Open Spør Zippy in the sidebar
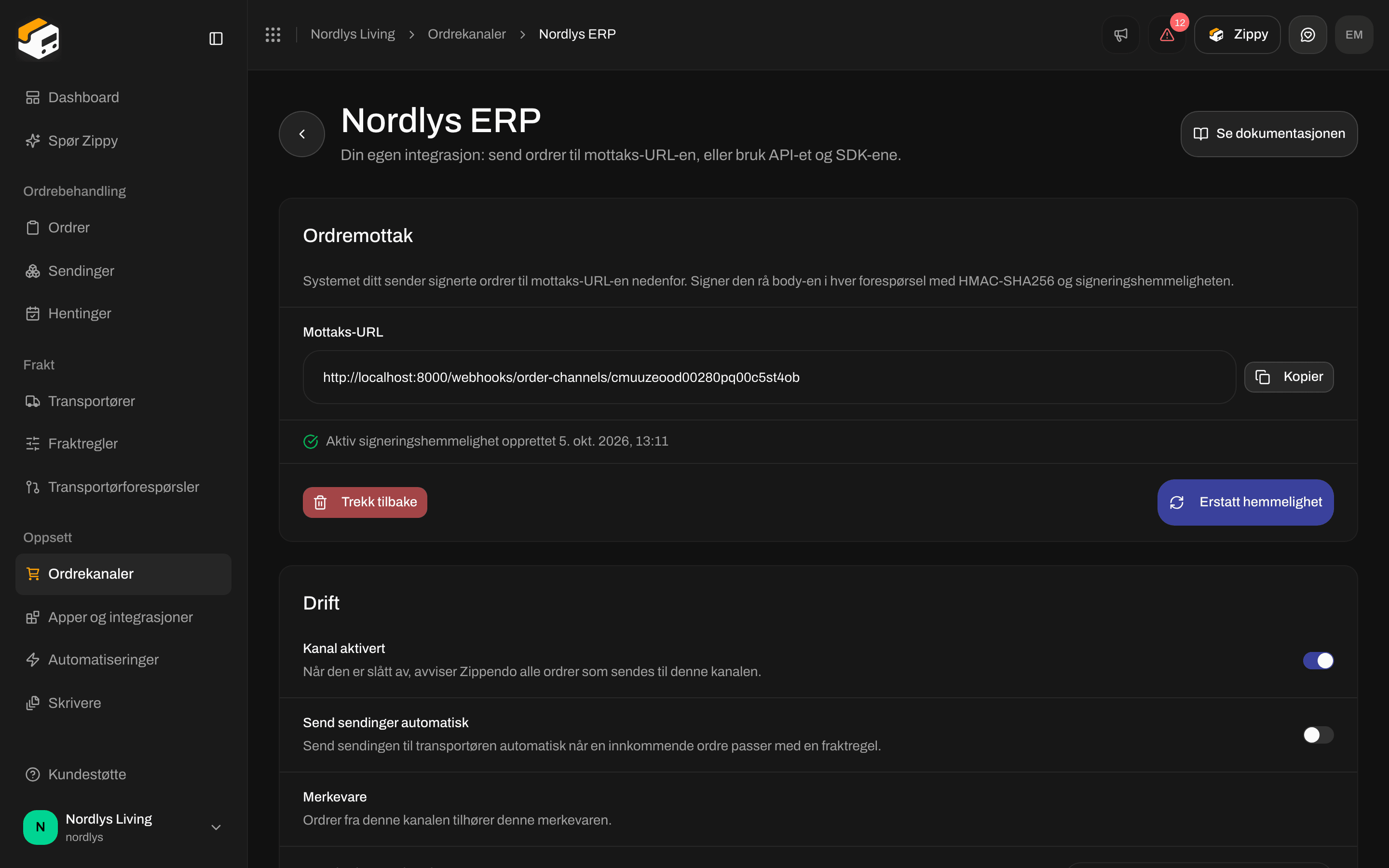The image size is (1389, 868). point(123,141)
